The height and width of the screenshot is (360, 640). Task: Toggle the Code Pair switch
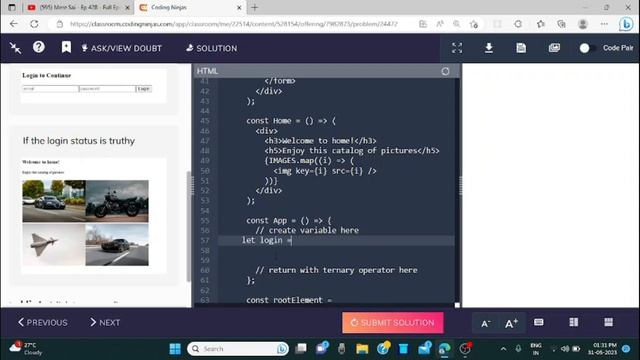[x=587, y=48]
